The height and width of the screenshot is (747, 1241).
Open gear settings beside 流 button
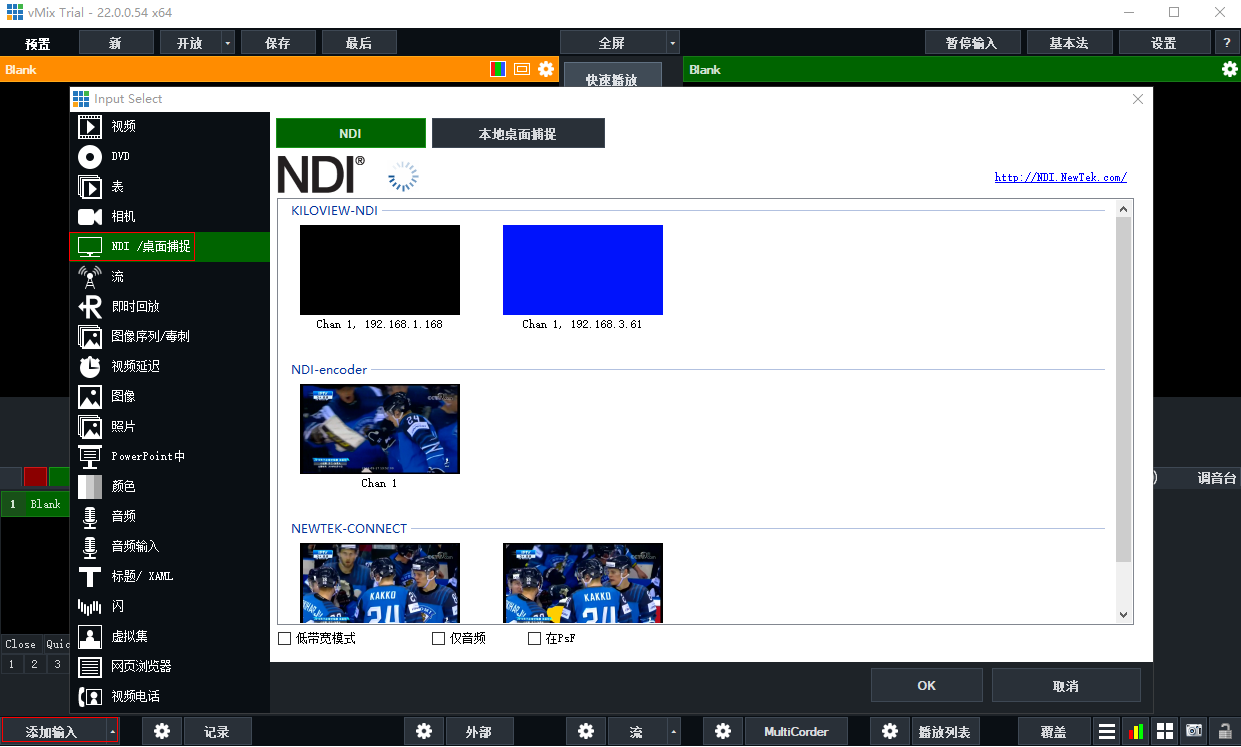[x=586, y=731]
